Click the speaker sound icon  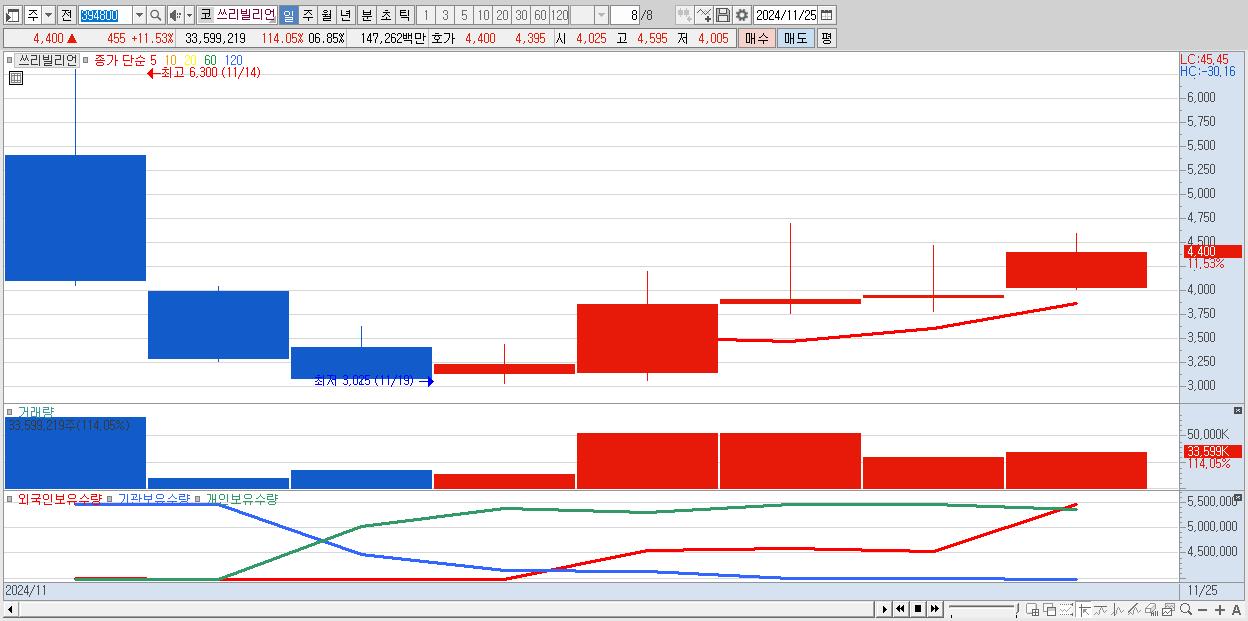tap(175, 15)
